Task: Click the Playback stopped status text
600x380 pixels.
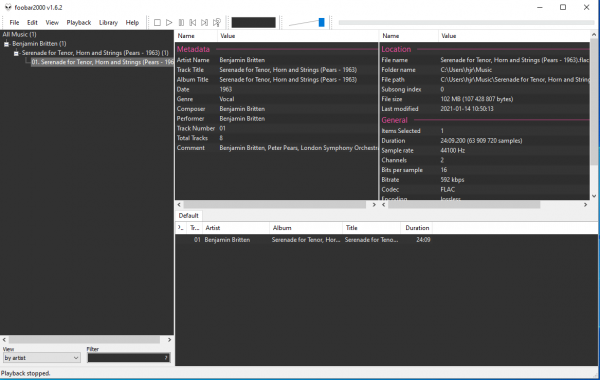Action: click(x=25, y=373)
